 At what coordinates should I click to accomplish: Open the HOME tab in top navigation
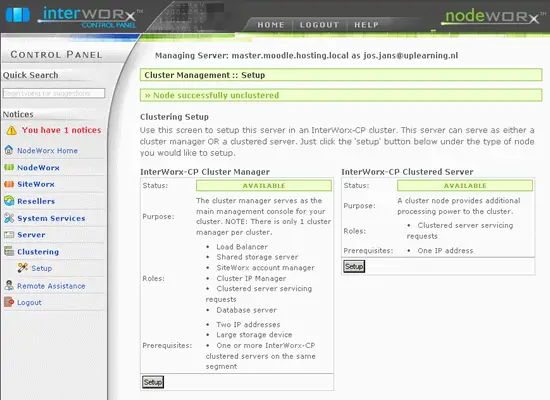[270, 25]
